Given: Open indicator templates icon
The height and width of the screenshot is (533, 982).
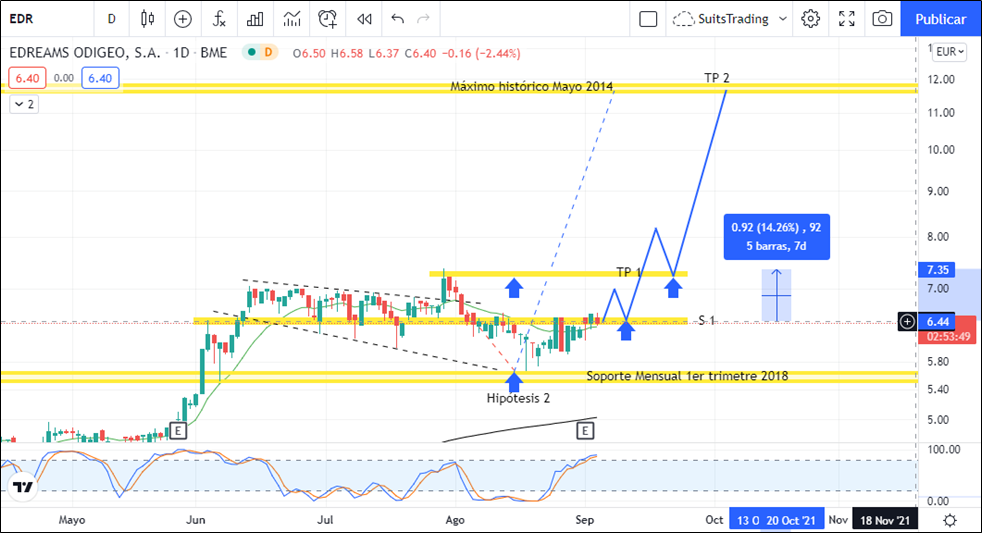Looking at the screenshot, I should point(292,18).
